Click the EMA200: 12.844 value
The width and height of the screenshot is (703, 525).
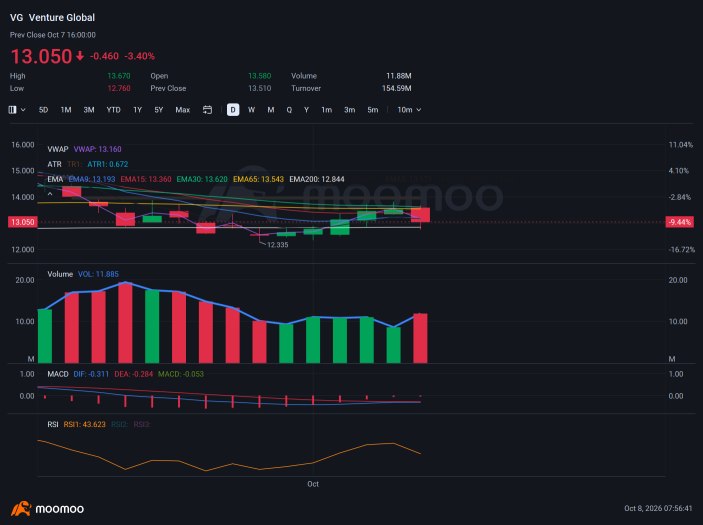click(x=317, y=179)
